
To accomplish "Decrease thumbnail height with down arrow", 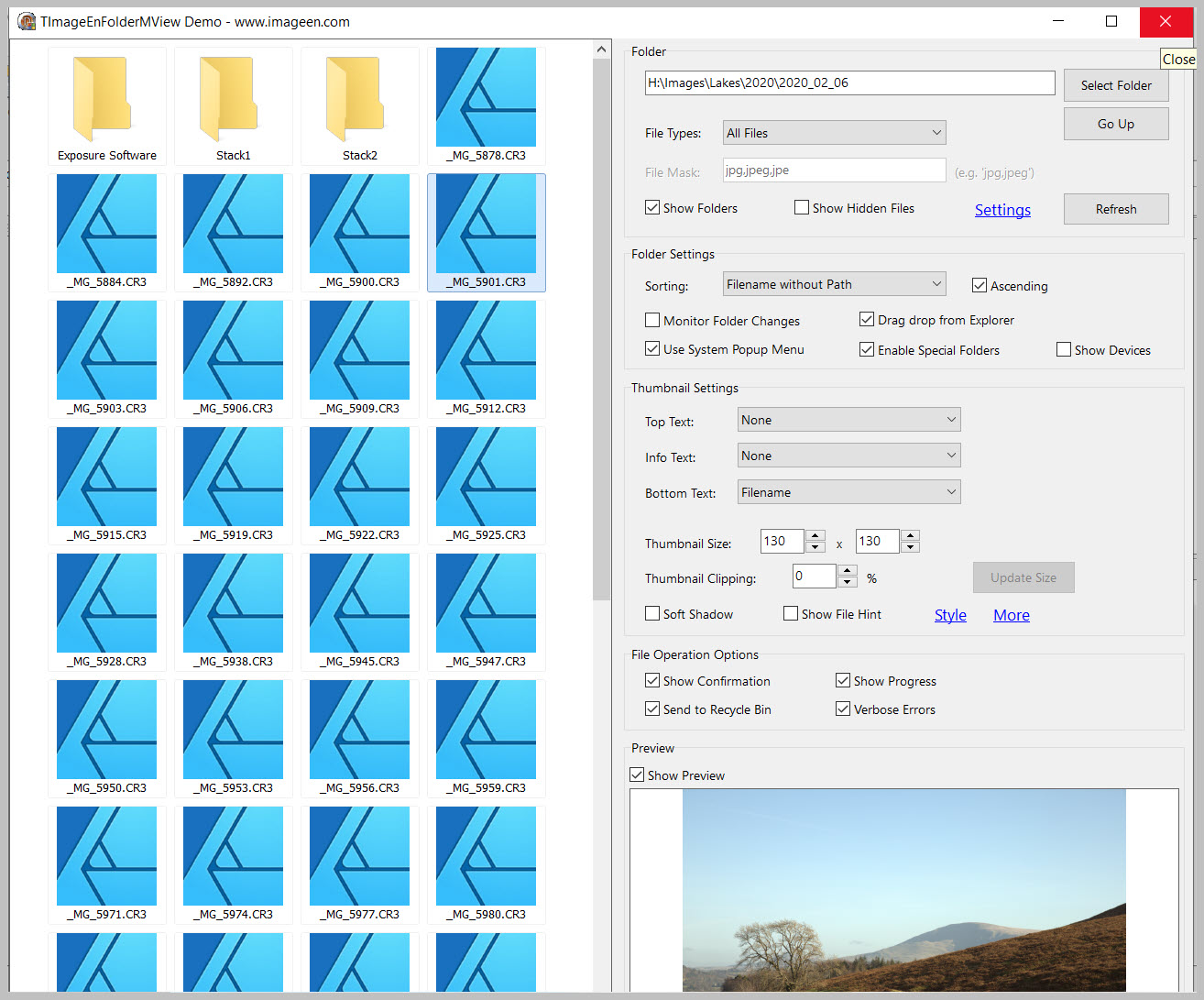I will point(910,547).
